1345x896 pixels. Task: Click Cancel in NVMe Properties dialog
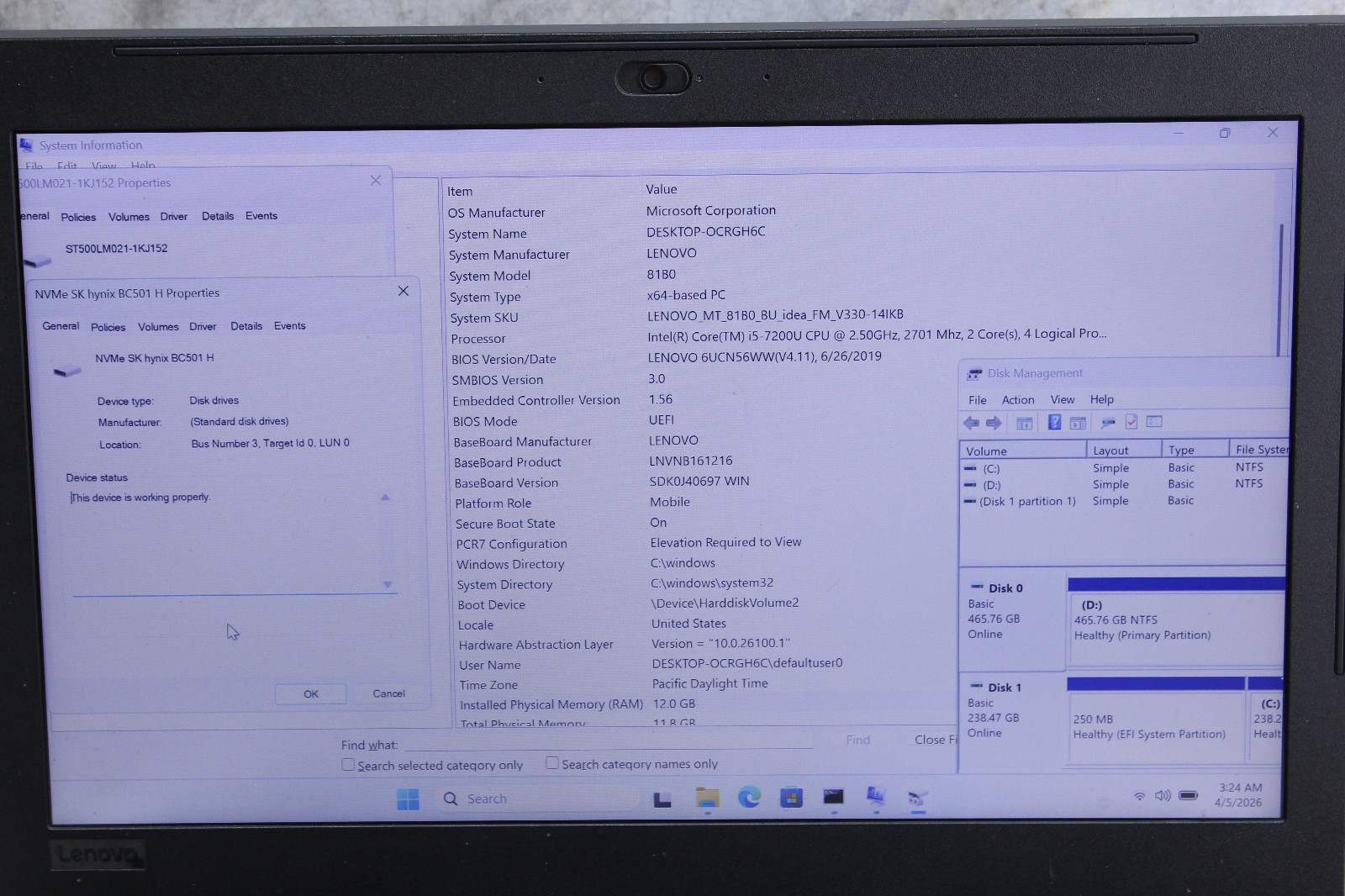click(388, 693)
